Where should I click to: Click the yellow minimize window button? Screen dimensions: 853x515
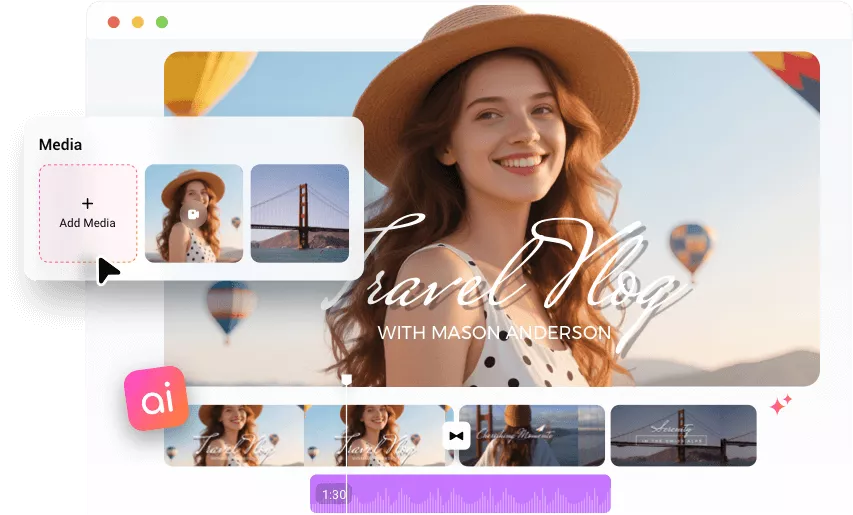coord(138,22)
